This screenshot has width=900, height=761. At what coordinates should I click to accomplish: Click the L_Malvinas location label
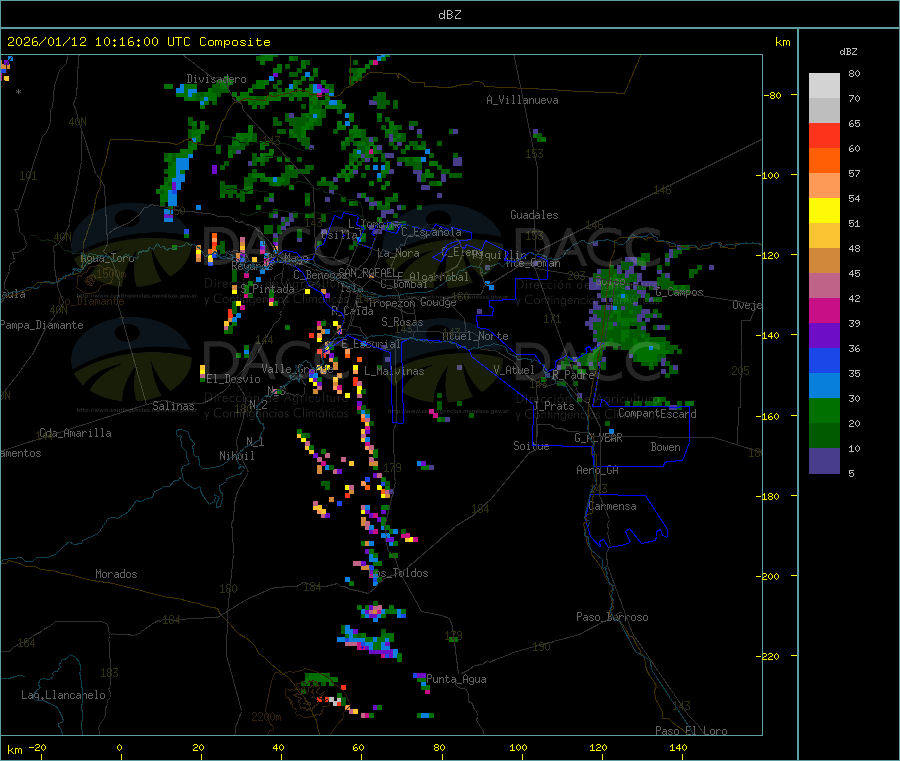click(x=394, y=371)
